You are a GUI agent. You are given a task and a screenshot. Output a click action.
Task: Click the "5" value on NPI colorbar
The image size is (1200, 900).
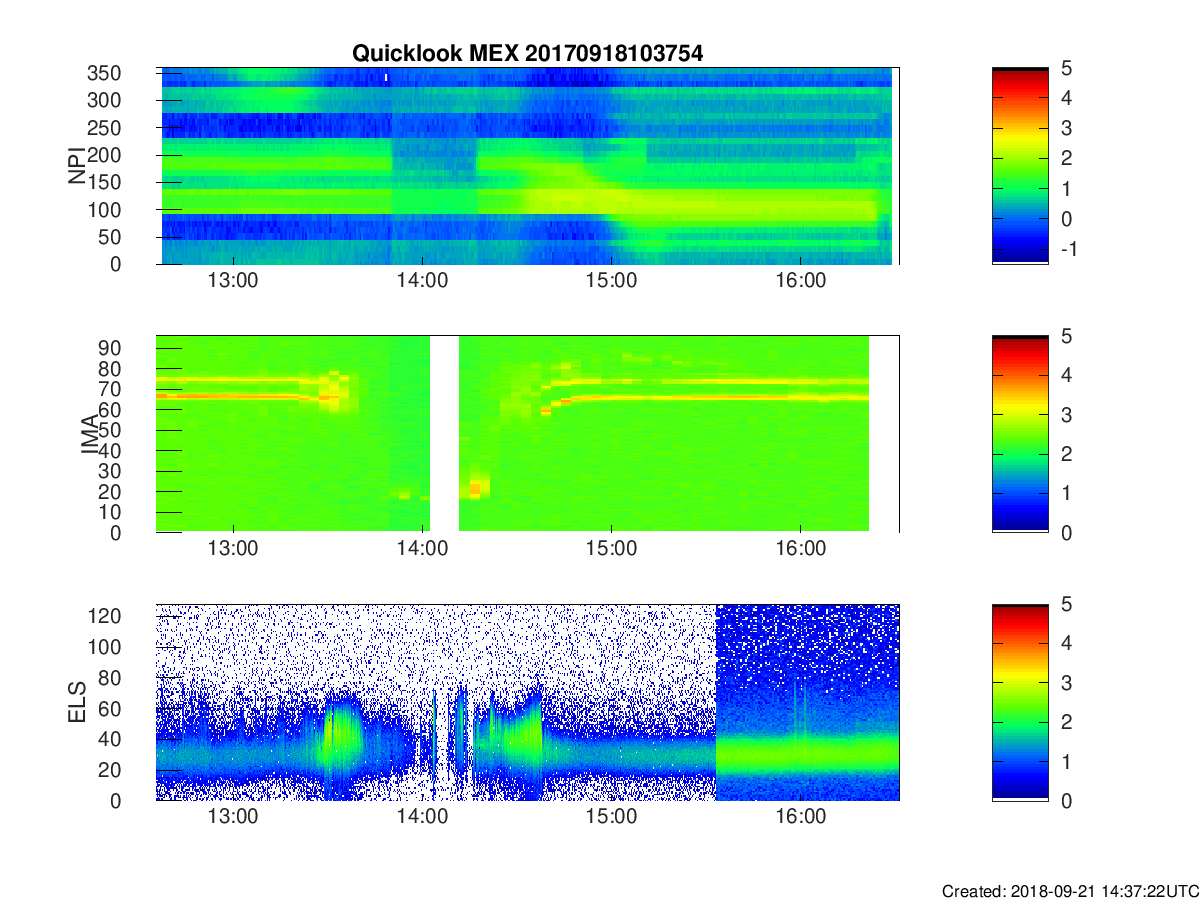[1067, 68]
